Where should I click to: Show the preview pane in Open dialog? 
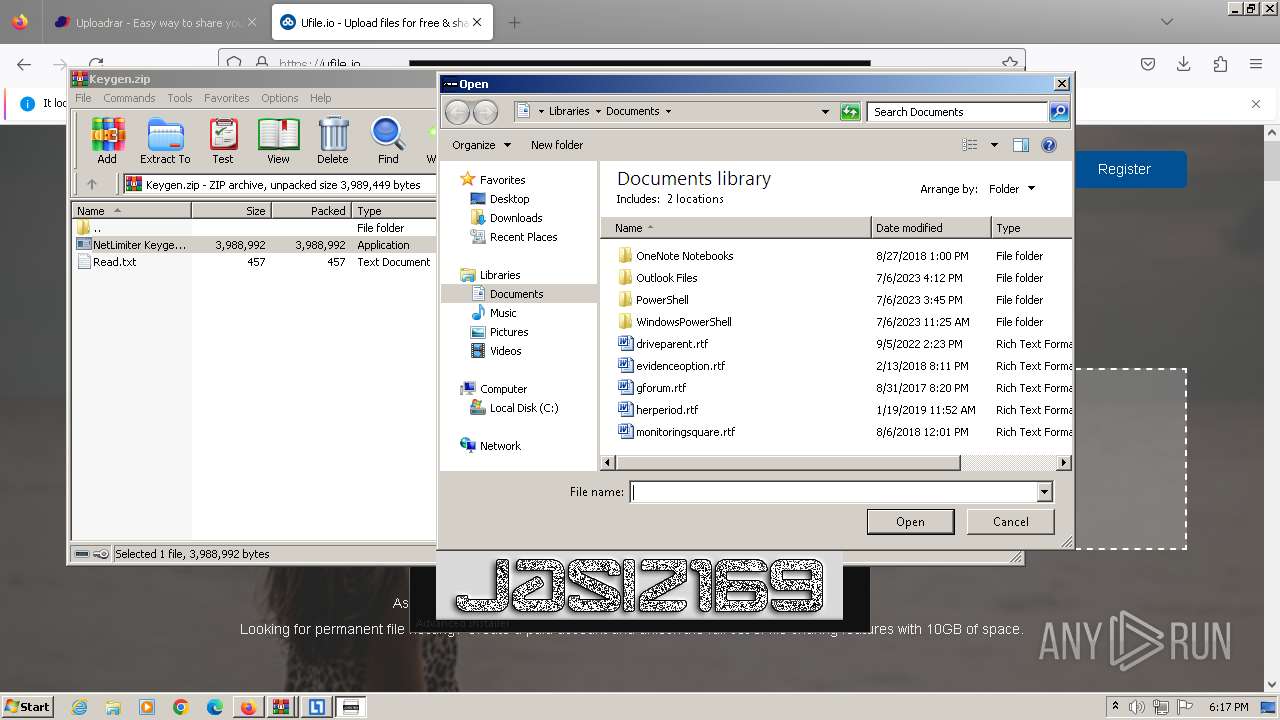1021,145
